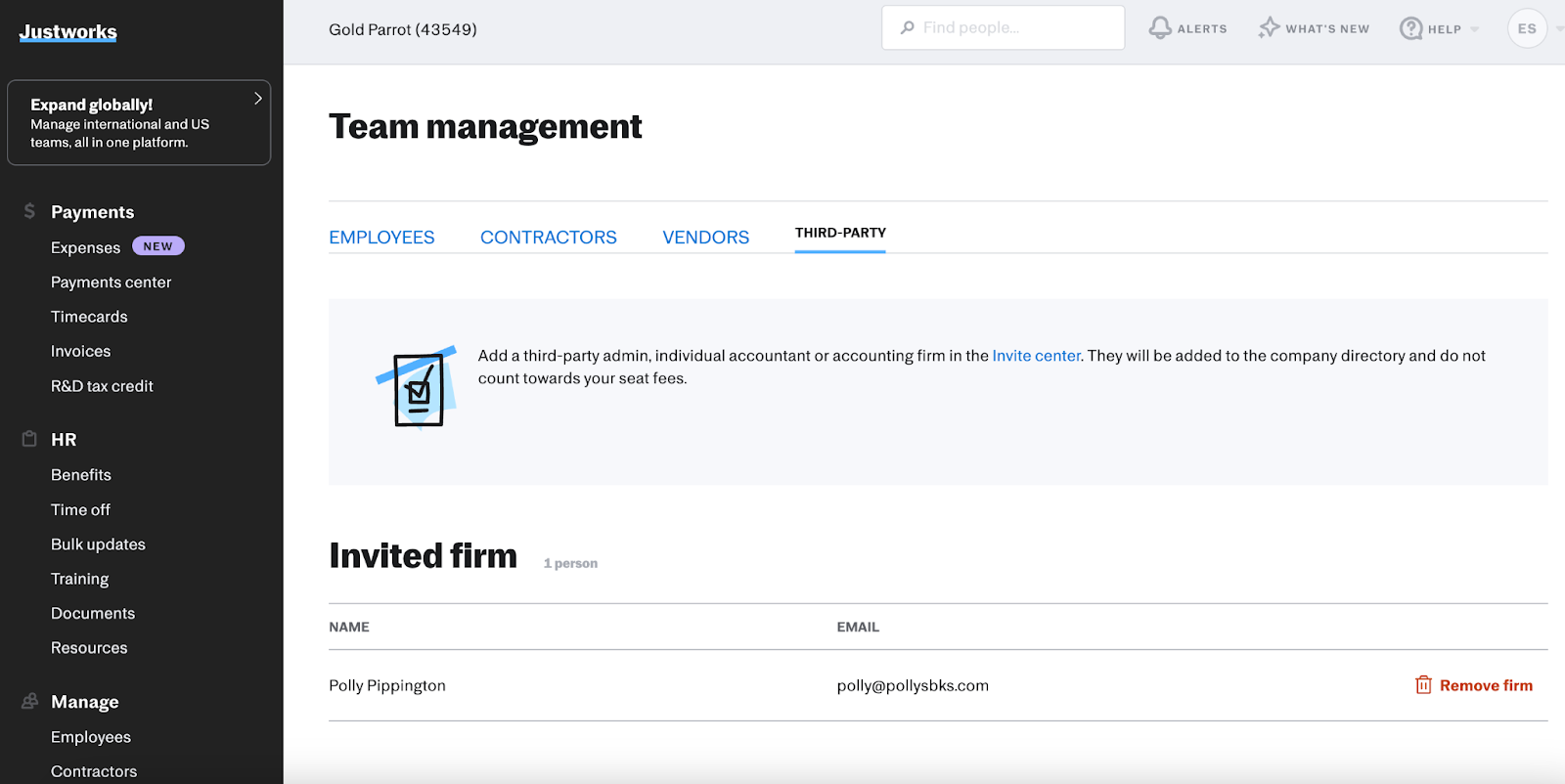Screen dimensions: 1565x784
Task: Switch to the Employees tab
Action: 381,238
